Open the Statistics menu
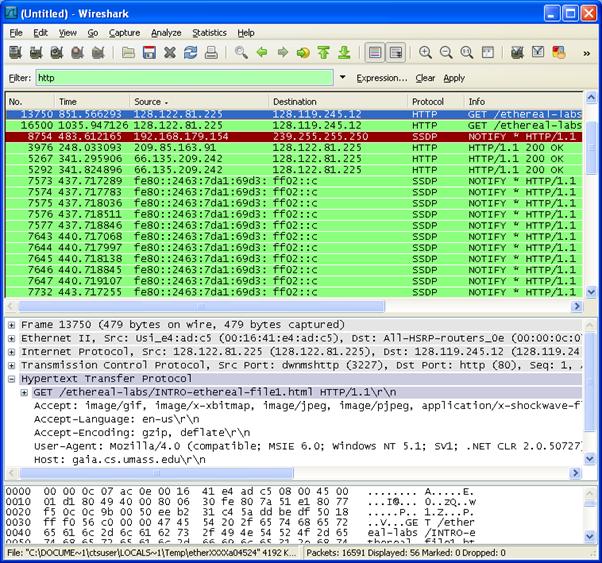This screenshot has height=563, width=602. click(209, 32)
